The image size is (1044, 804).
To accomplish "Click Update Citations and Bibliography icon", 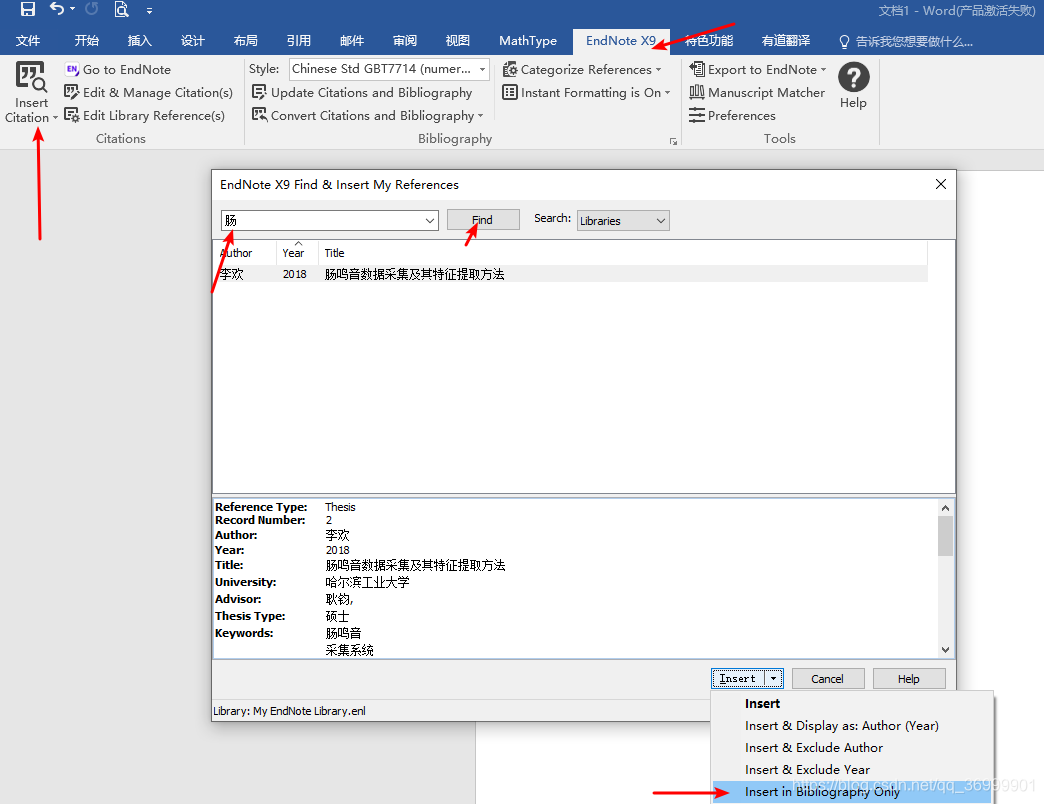I will 259,92.
